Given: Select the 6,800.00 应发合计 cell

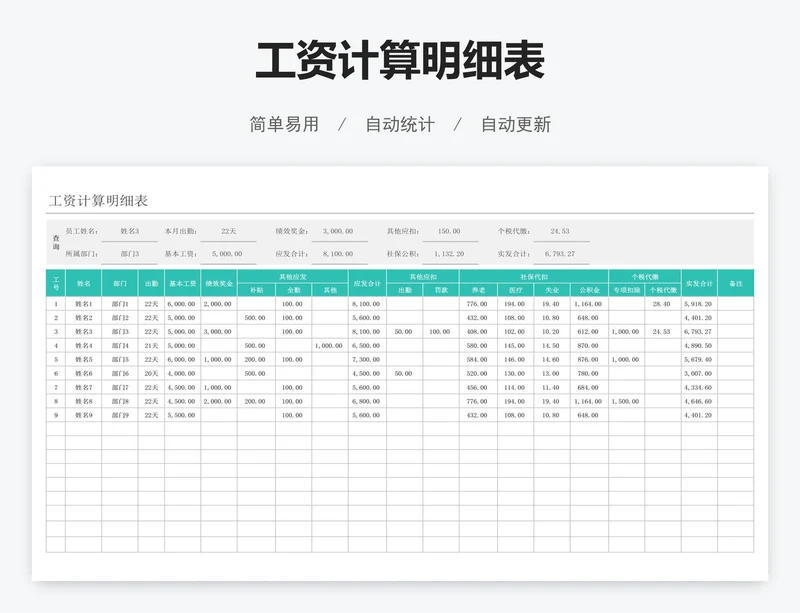Looking at the screenshot, I should pyautogui.click(x=366, y=402).
